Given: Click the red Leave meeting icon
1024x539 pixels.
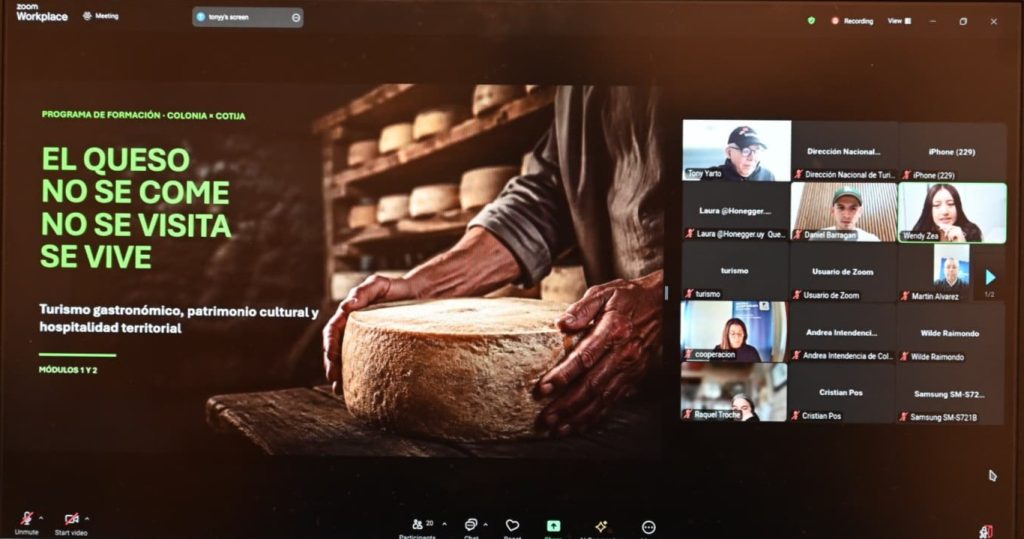Looking at the screenshot, I should point(986,532).
